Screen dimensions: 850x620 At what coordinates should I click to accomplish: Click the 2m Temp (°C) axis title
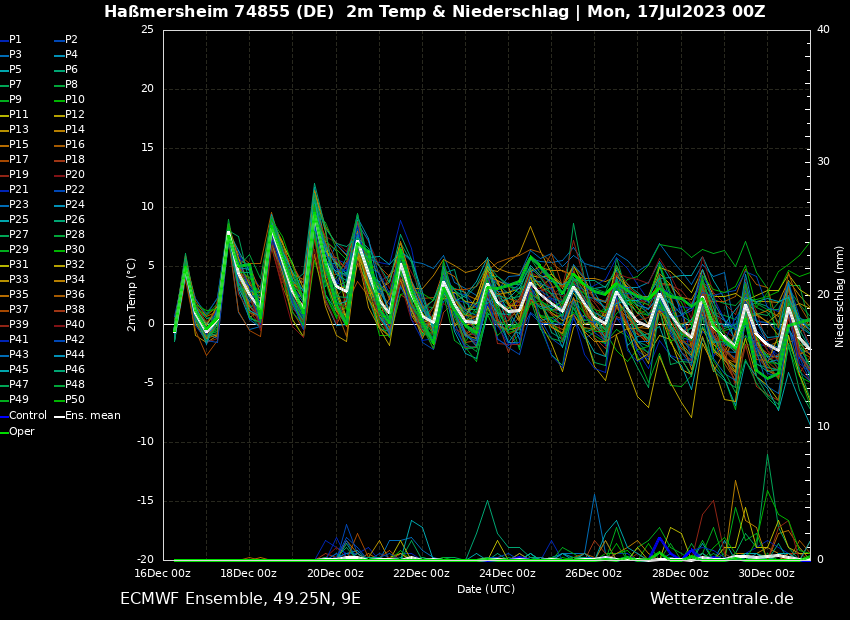[132, 294]
